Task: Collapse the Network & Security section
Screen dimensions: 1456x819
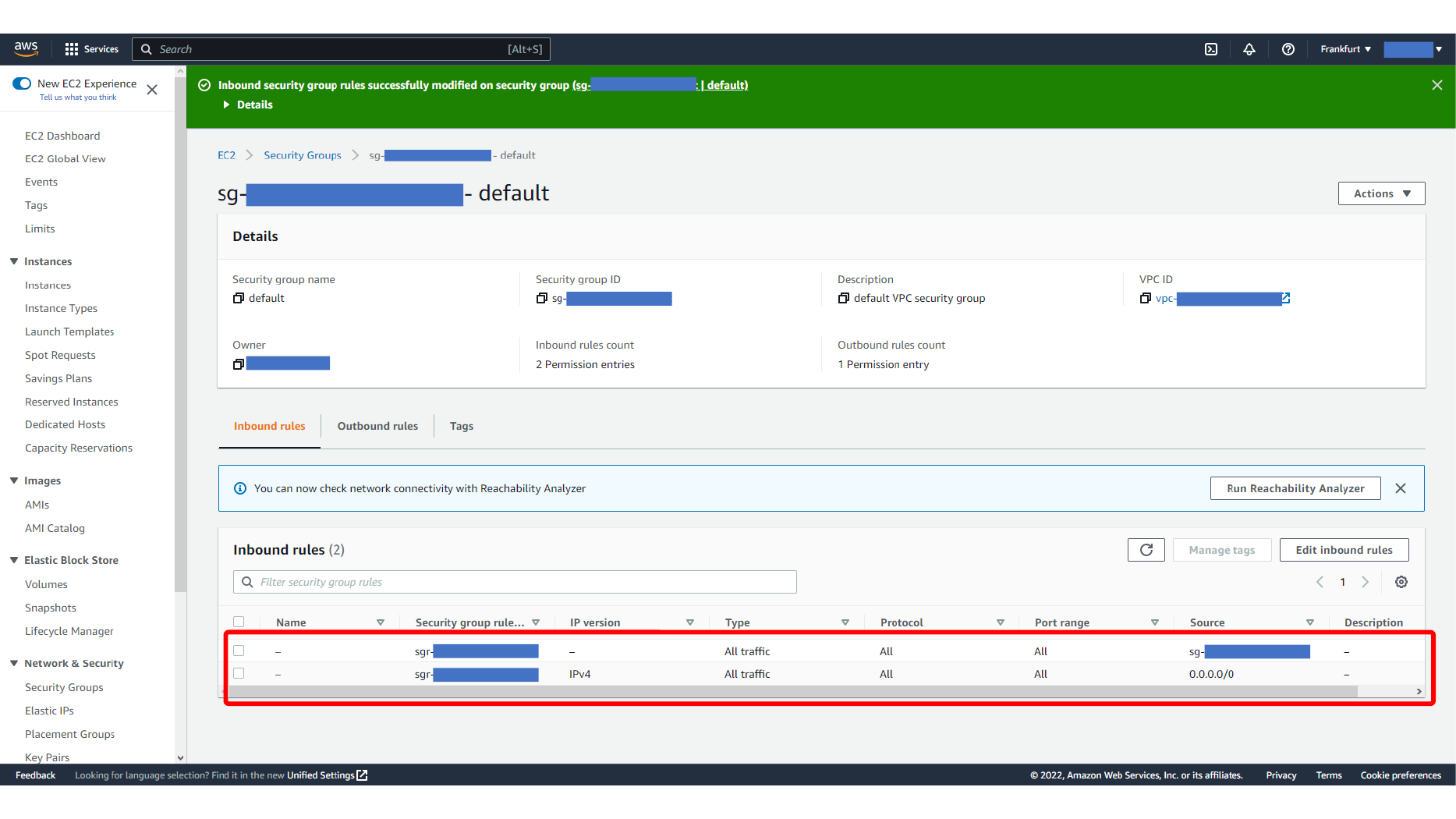Action: (14, 663)
